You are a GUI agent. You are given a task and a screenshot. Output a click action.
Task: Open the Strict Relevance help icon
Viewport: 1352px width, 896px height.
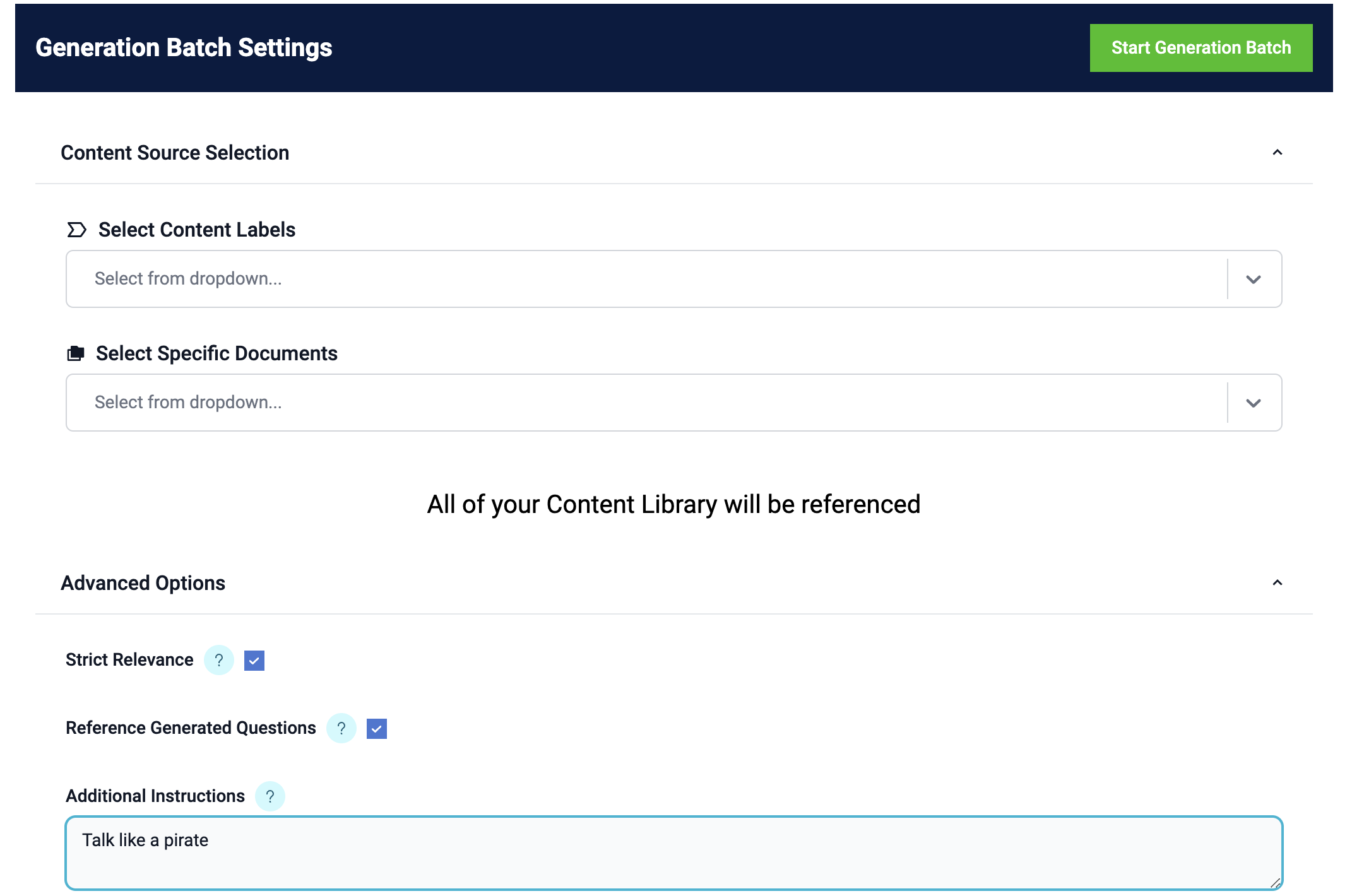click(219, 660)
